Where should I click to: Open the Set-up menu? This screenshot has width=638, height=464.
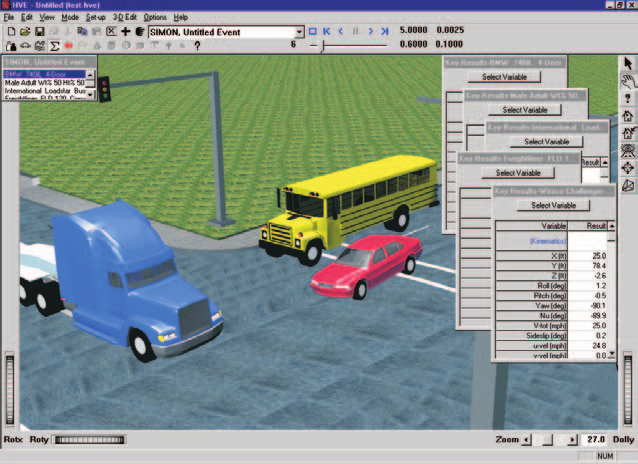[96, 17]
